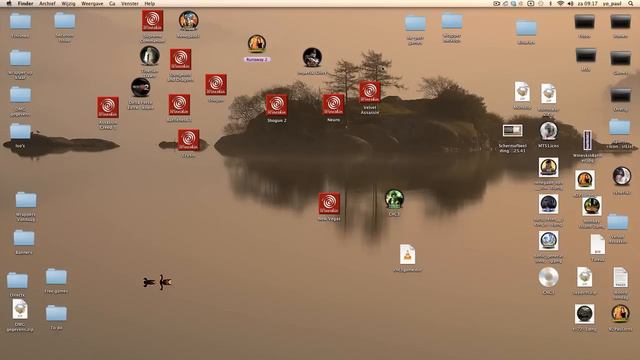This screenshot has height=360, width=640.
Task: Open the Utilities folder
Action: point(526,28)
